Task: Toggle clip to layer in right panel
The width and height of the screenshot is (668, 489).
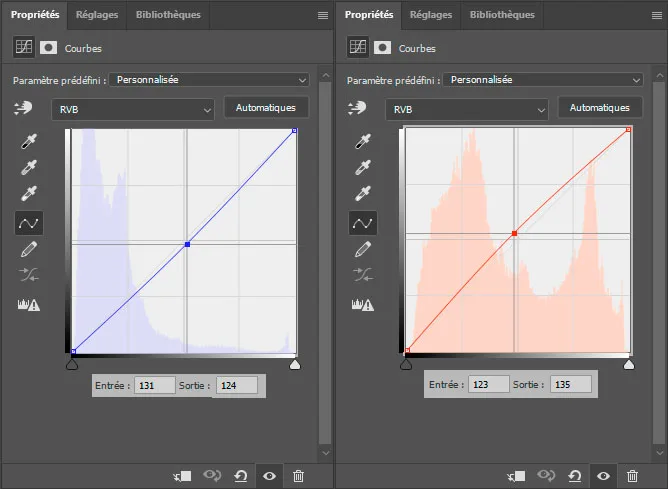Action: pyautogui.click(x=517, y=476)
